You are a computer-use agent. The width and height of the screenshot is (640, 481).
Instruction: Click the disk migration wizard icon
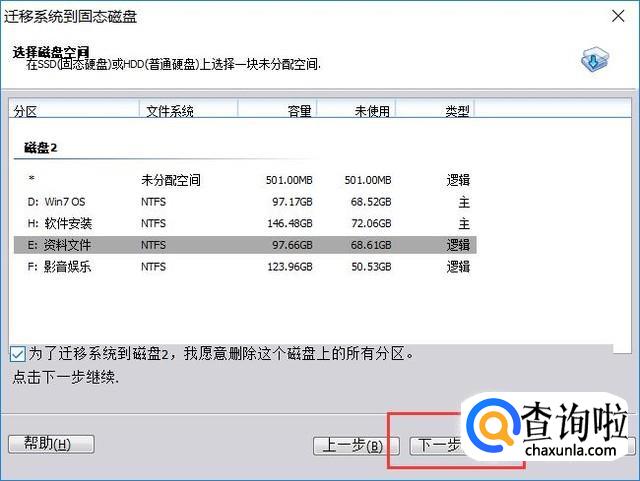pyautogui.click(x=595, y=60)
